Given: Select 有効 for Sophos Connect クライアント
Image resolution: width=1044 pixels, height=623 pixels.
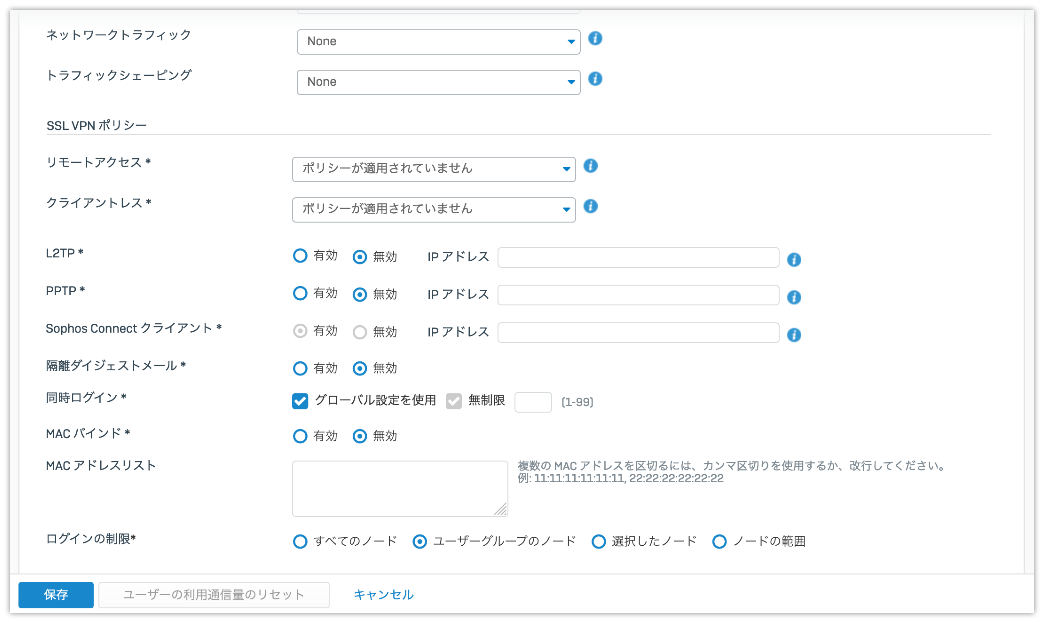Looking at the screenshot, I should (x=300, y=331).
